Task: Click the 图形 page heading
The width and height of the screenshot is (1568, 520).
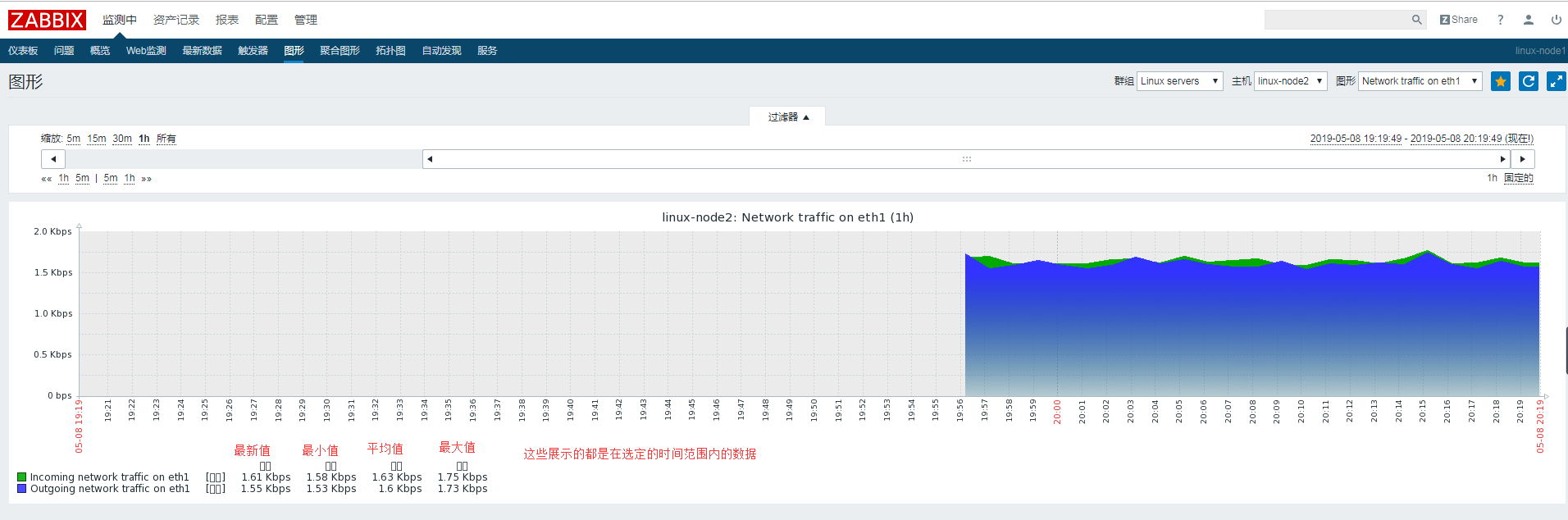Action: (x=25, y=82)
